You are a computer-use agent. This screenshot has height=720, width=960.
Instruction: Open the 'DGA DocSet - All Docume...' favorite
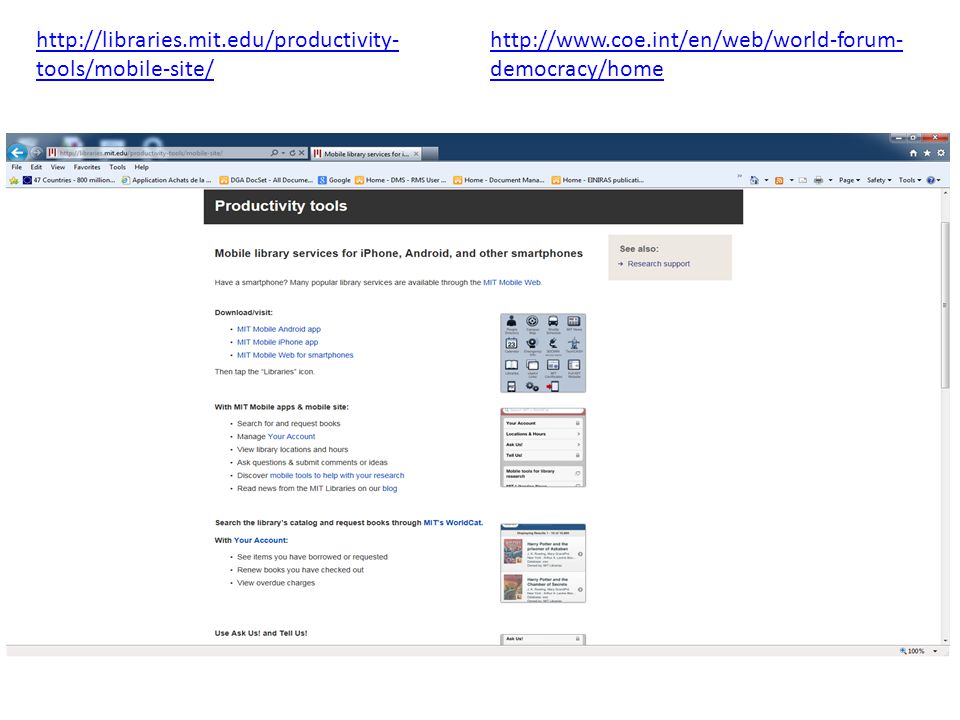266,180
